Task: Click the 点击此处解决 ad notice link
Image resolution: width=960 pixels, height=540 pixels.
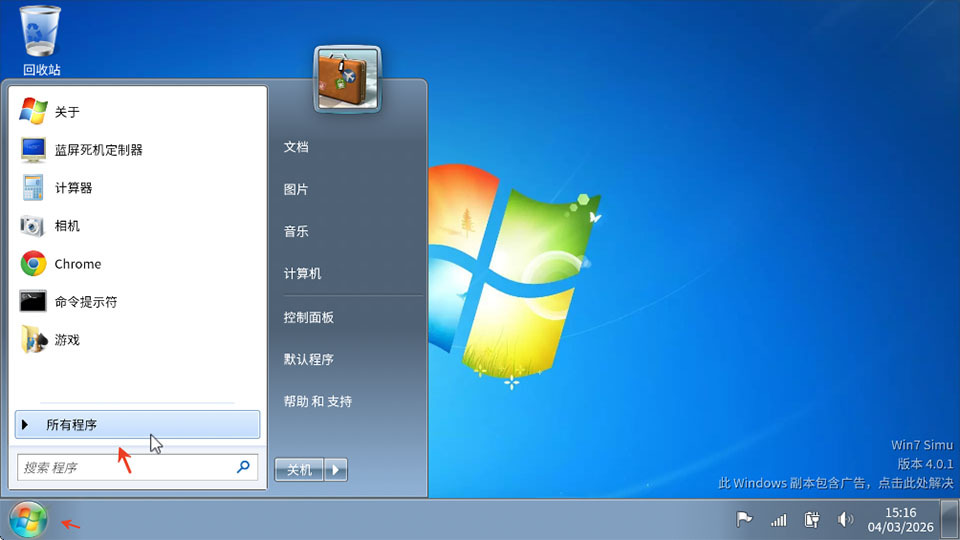Action: [916, 483]
